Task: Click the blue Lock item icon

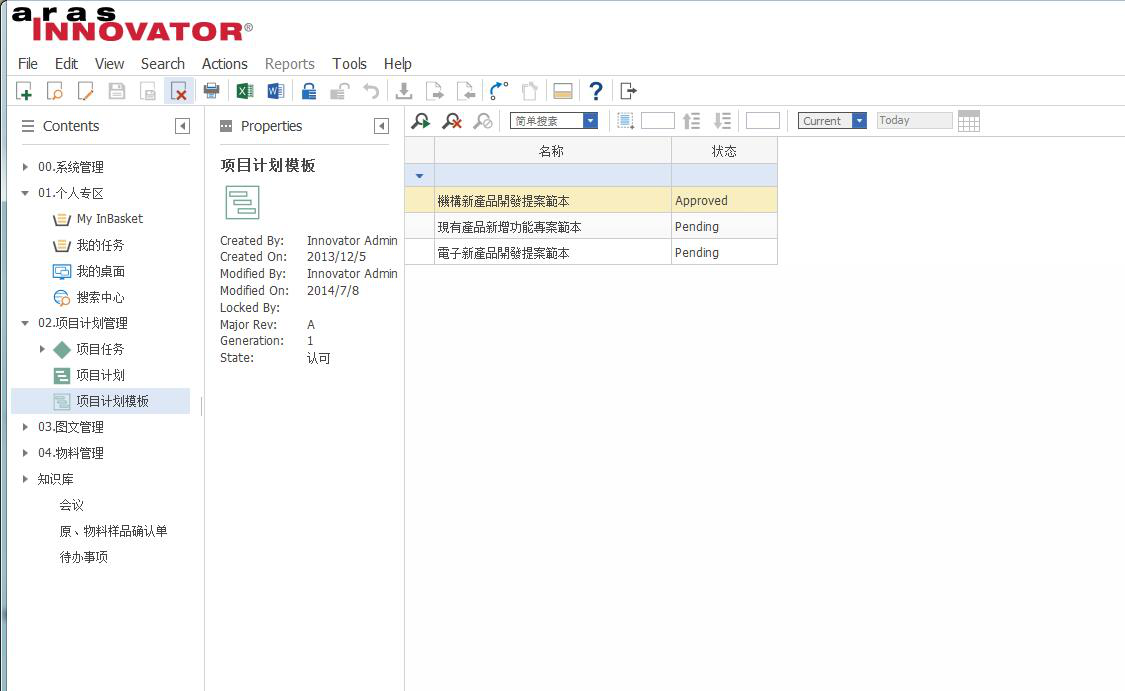Action: 309,92
